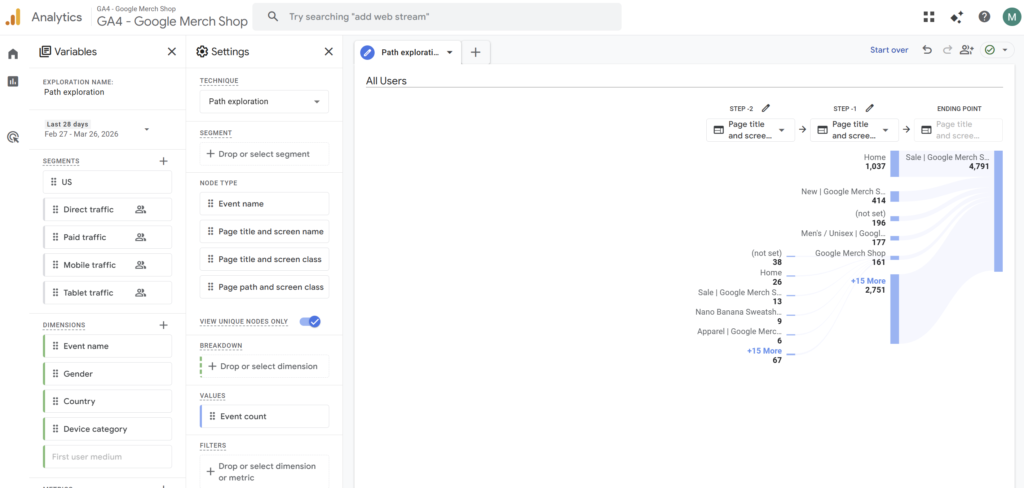Open Reports icon in left sidebar
The image size is (1024, 488).
point(13,81)
